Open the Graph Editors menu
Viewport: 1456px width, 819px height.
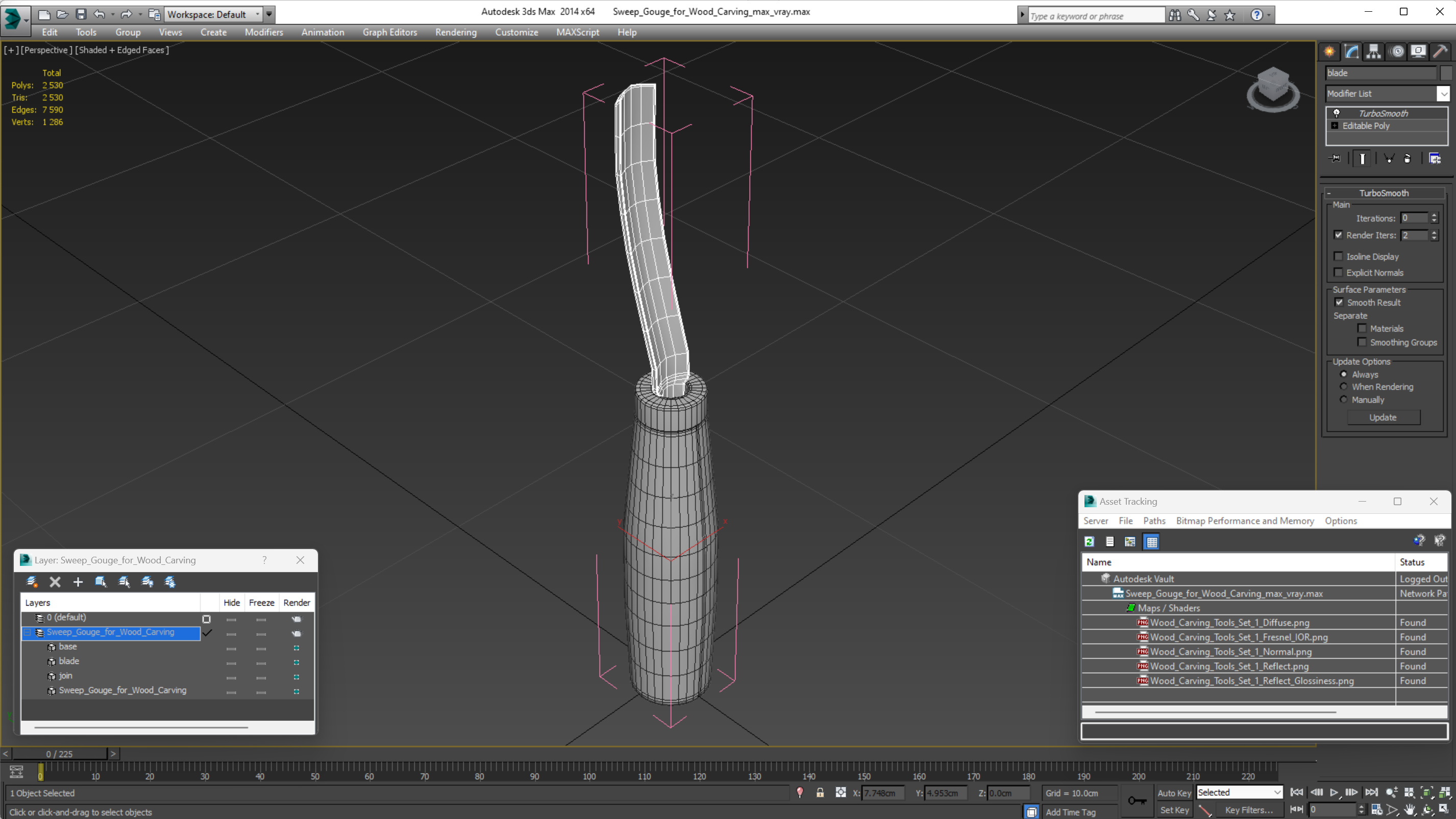click(389, 32)
